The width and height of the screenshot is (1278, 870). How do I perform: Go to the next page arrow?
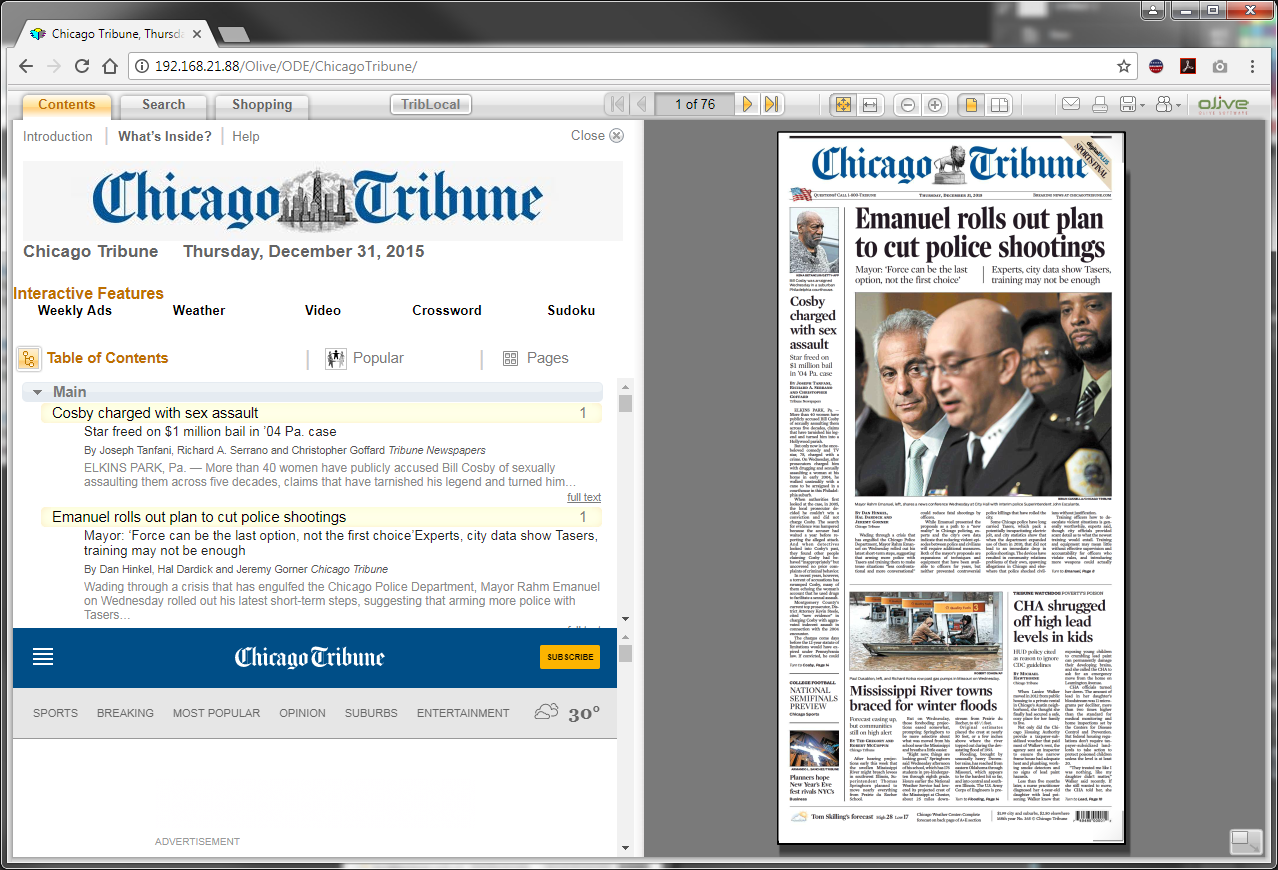pos(747,104)
